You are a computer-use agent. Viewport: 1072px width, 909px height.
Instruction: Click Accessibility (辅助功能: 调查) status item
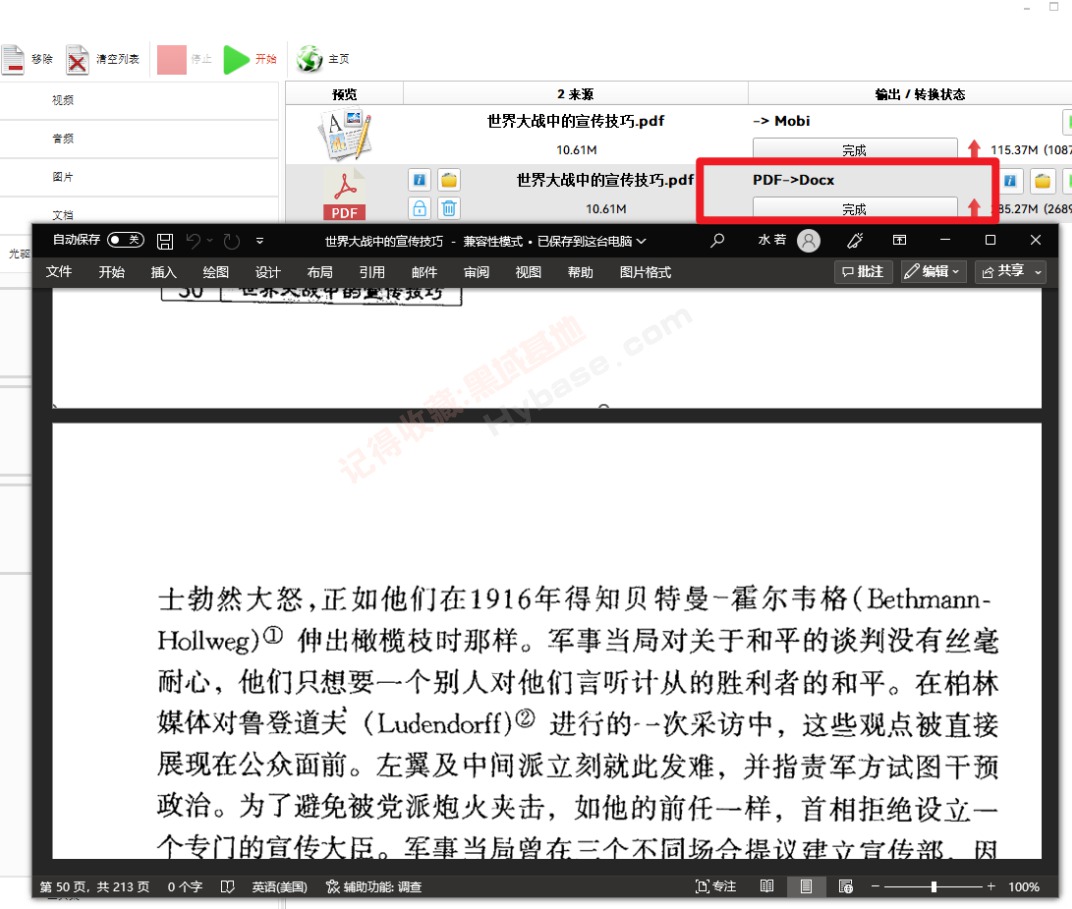[x=374, y=886]
